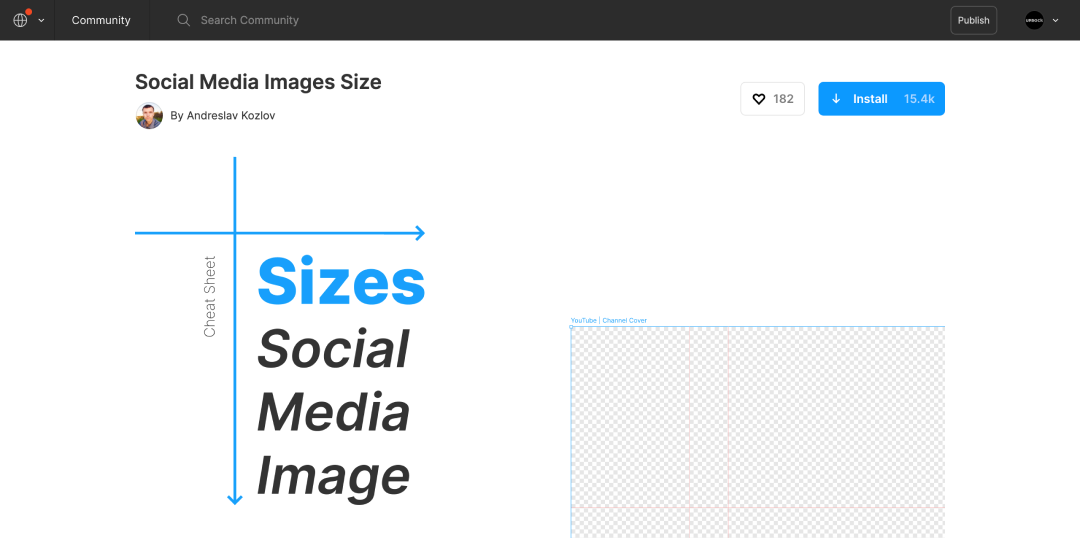Click the author's avatar photo
This screenshot has height=538, width=1080.
point(149,116)
